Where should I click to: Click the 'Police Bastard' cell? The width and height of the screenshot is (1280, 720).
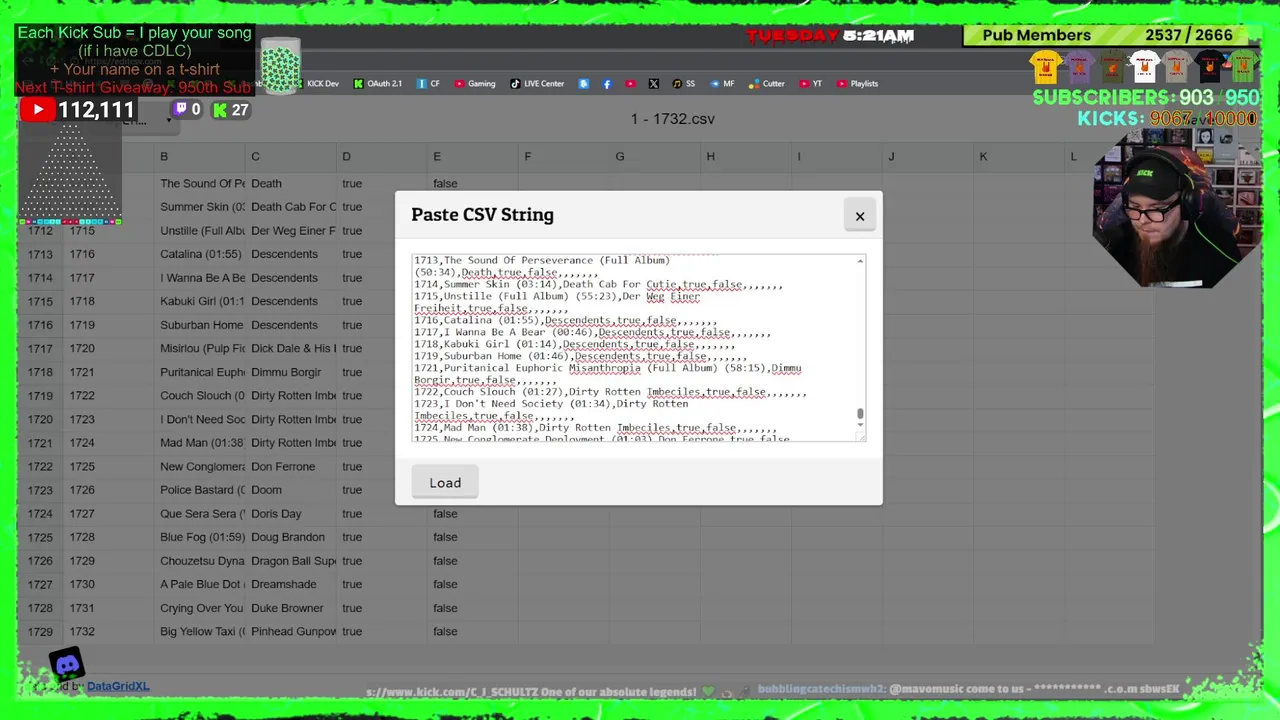(x=200, y=490)
